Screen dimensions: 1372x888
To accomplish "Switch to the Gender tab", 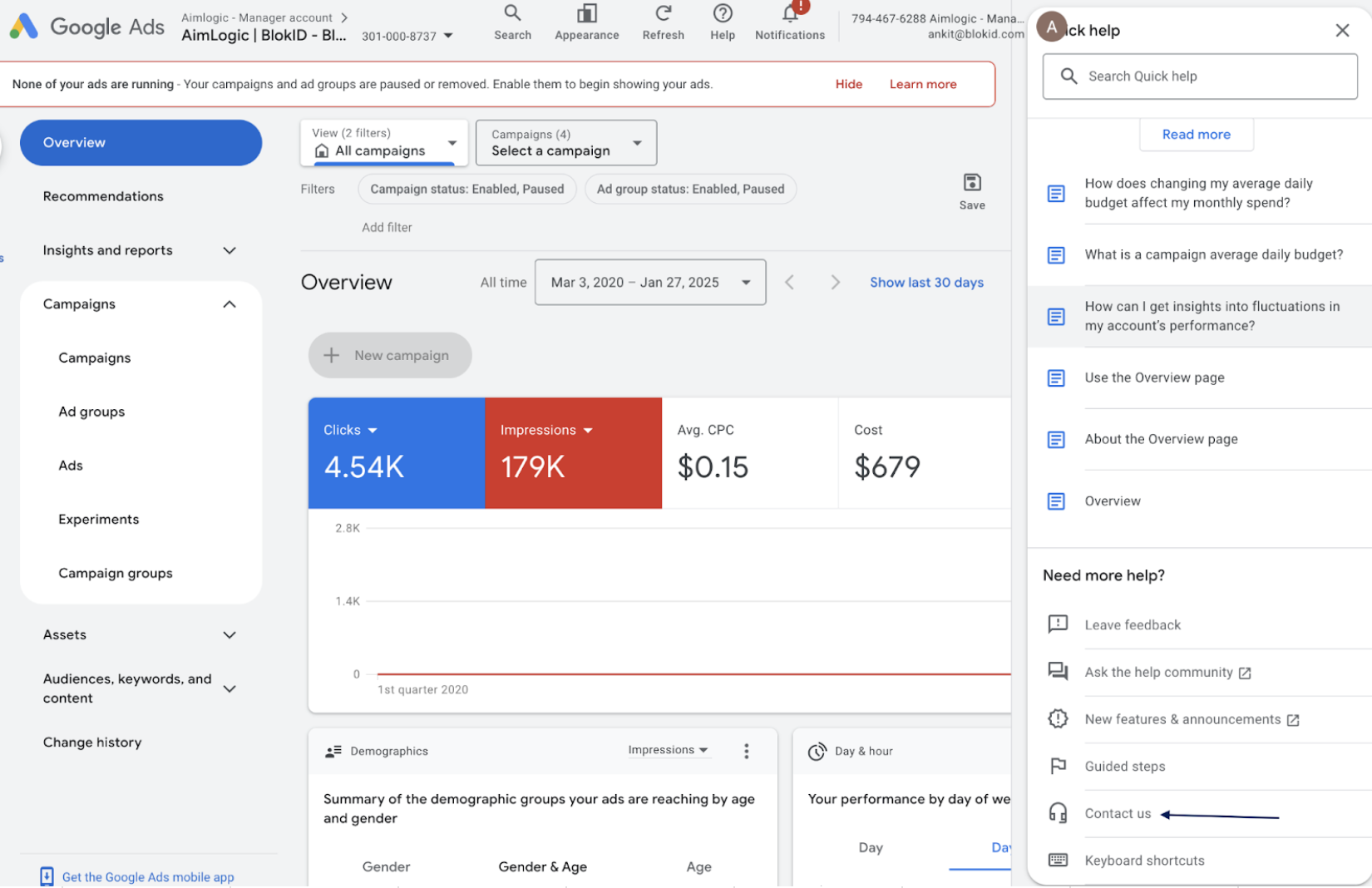I will point(386,866).
